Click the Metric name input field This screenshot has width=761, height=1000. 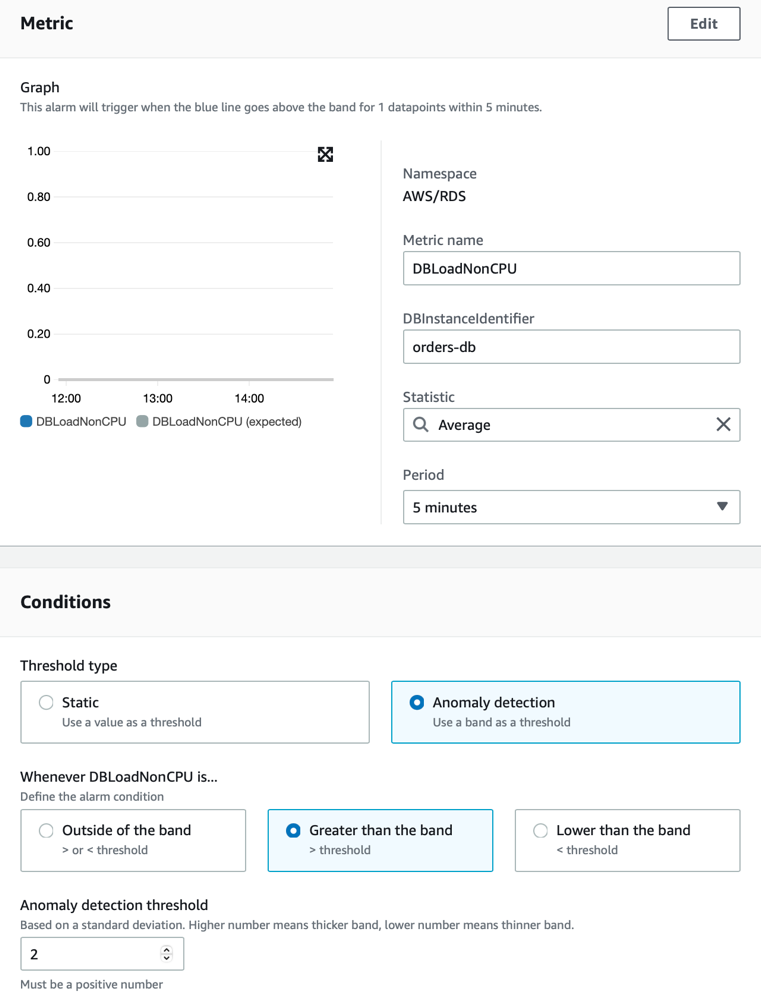[571, 268]
